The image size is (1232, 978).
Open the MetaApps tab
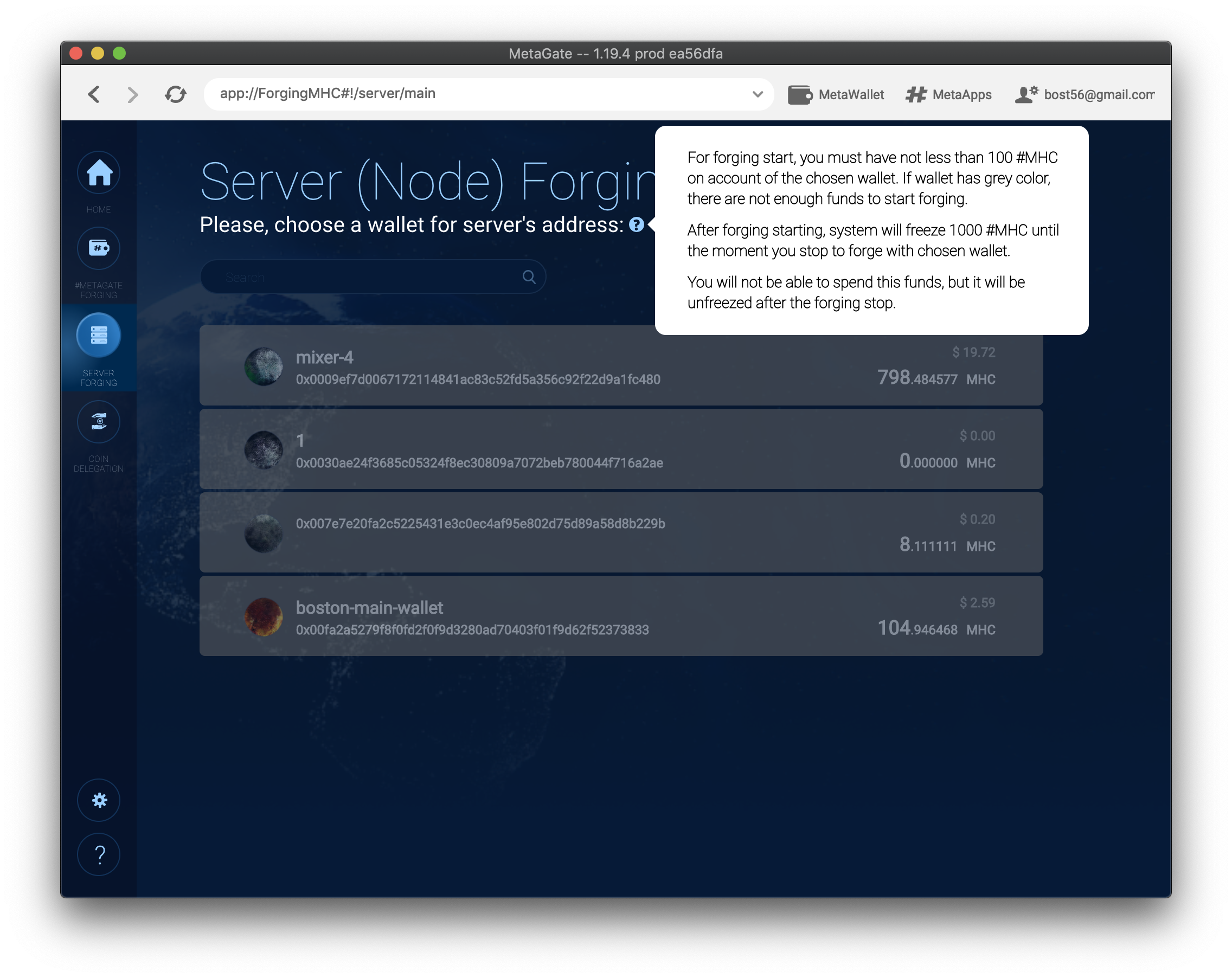948,95
